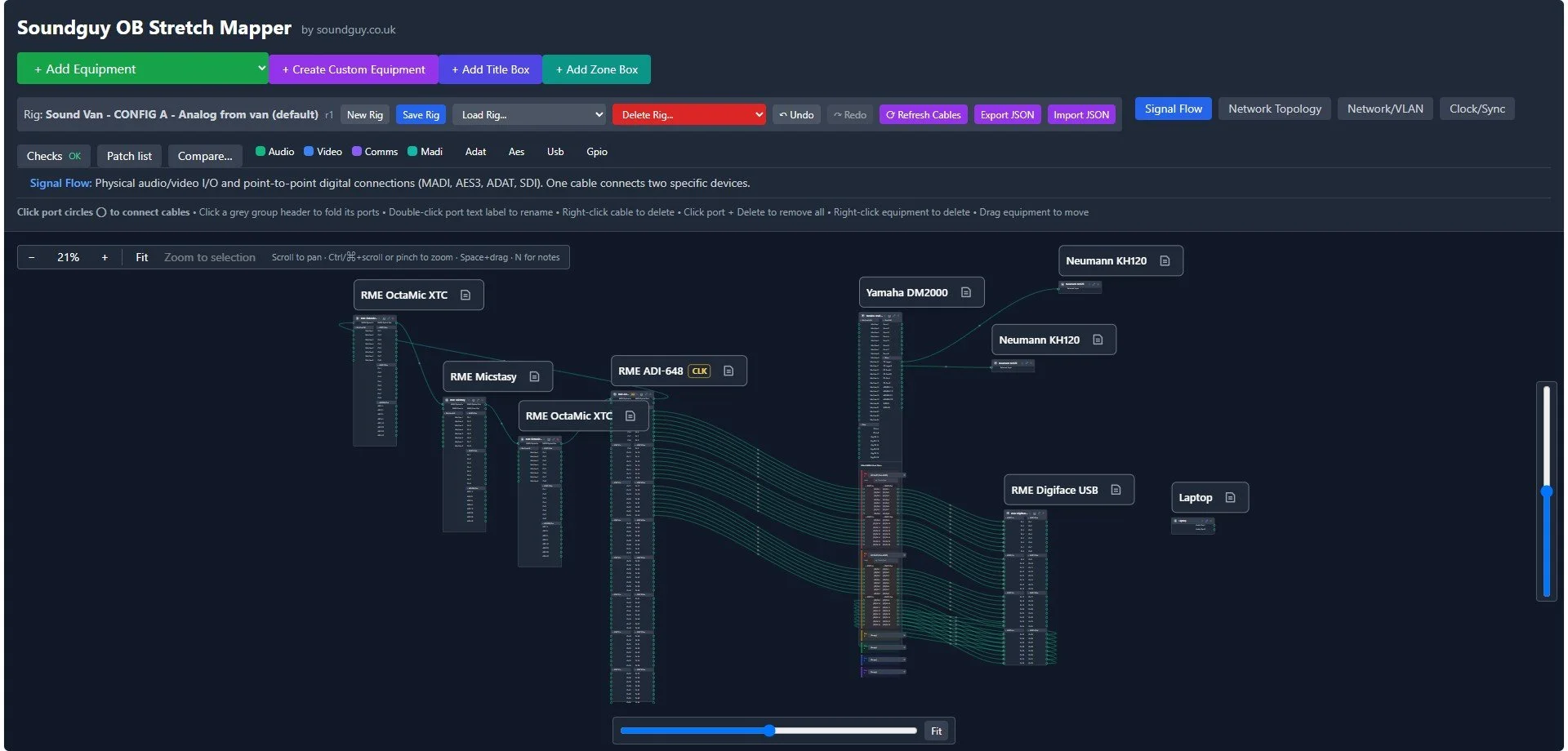Open notes icon on topmost Neumann KH120 node
The image size is (1568, 751).
1165,260
